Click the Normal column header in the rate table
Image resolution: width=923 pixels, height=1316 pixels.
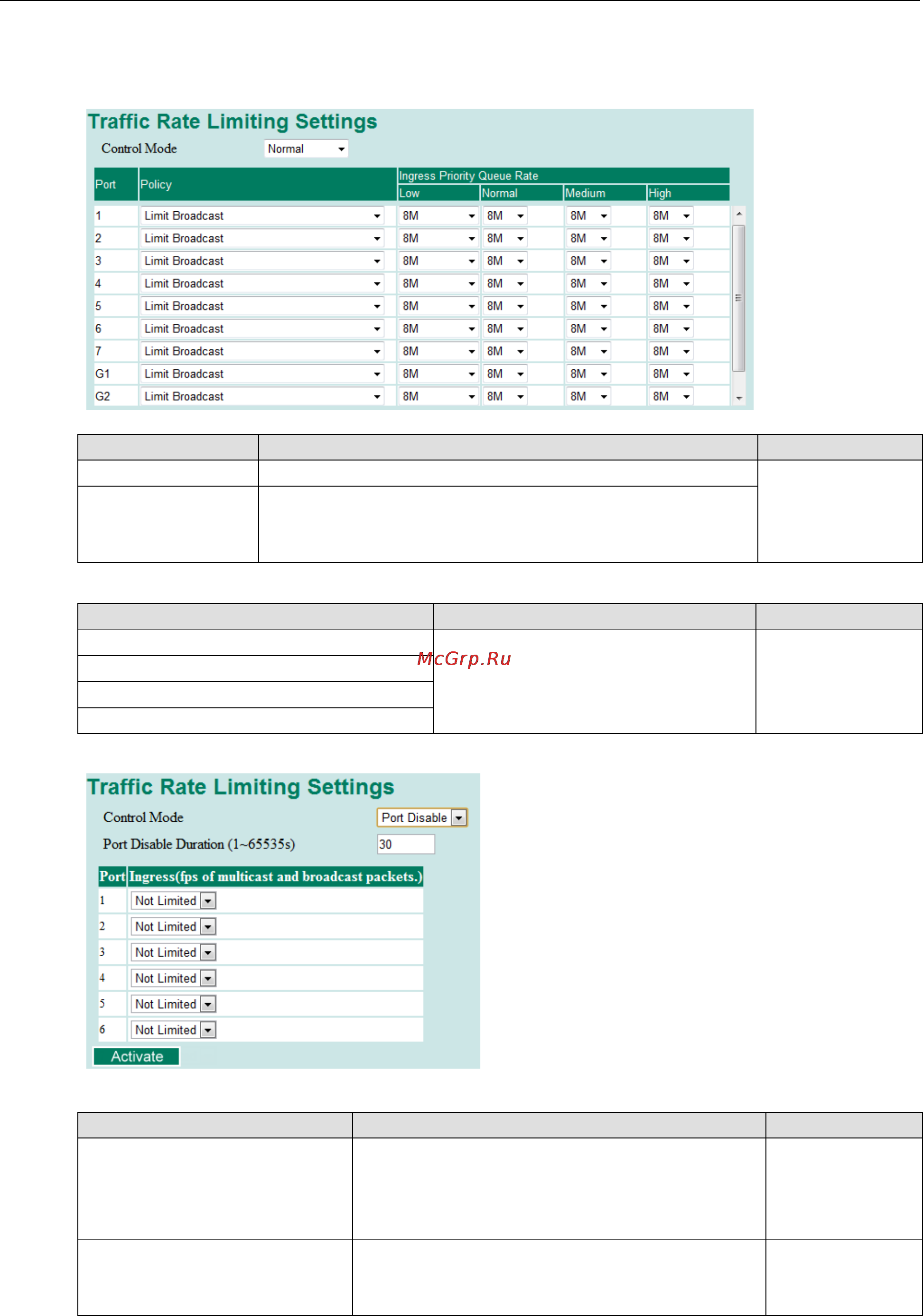[522, 193]
